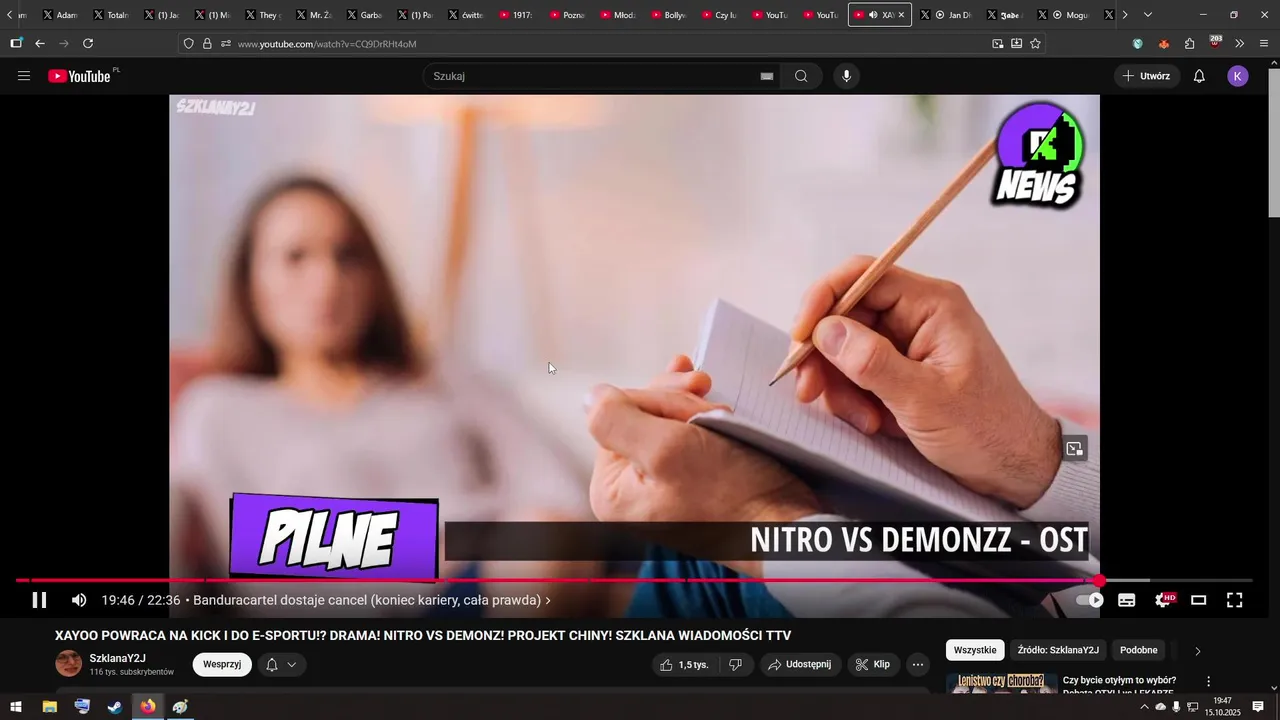Open on-screen keyboard in search box

point(767,76)
